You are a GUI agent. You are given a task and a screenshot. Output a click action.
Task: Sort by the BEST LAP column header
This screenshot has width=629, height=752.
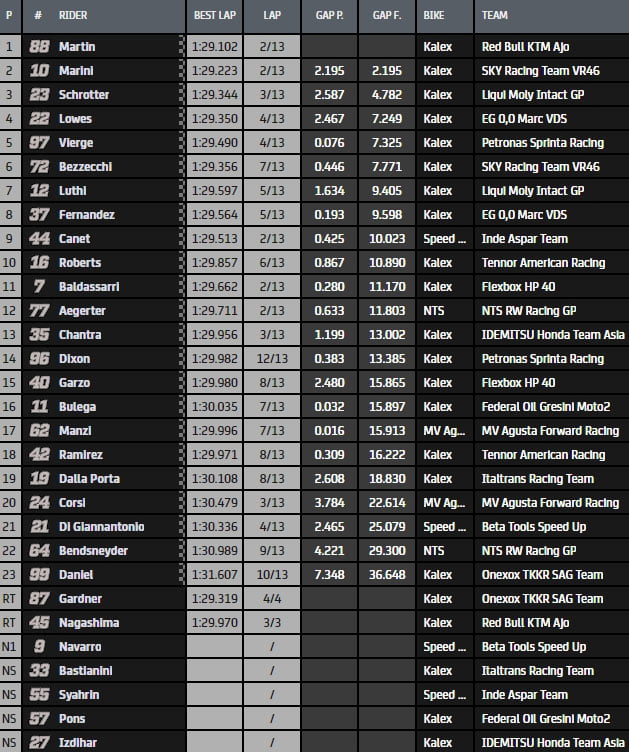tap(213, 16)
